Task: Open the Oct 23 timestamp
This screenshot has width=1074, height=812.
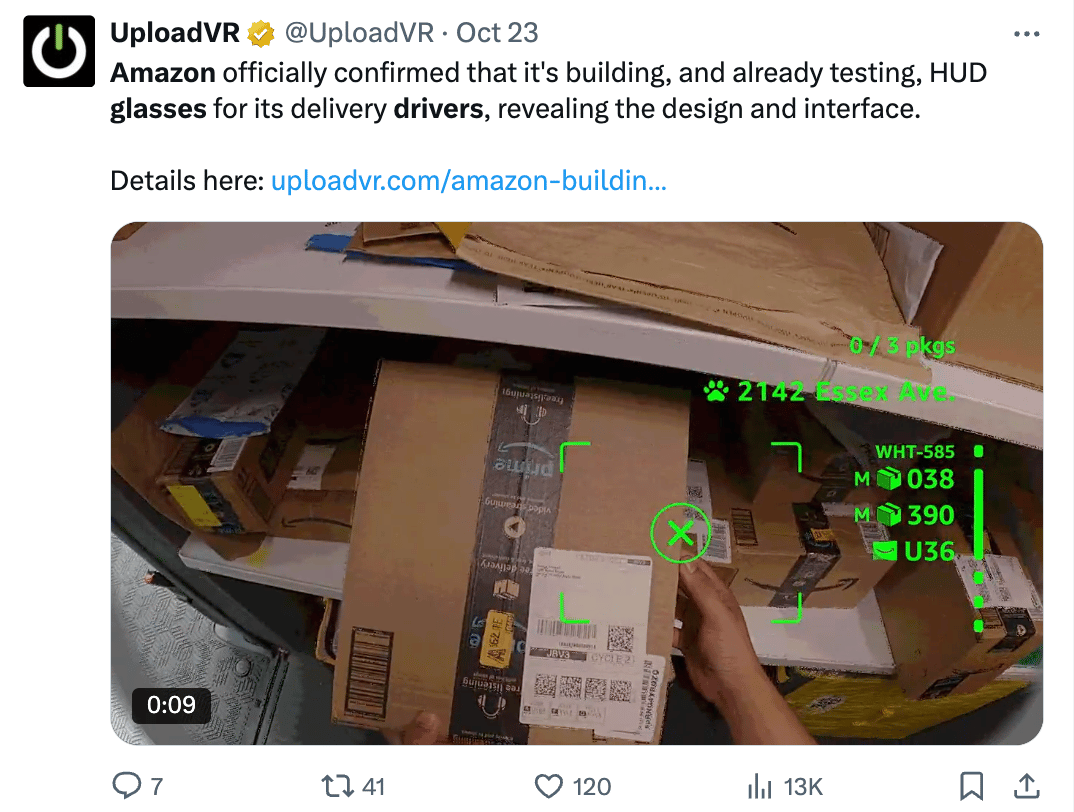Action: [497, 33]
